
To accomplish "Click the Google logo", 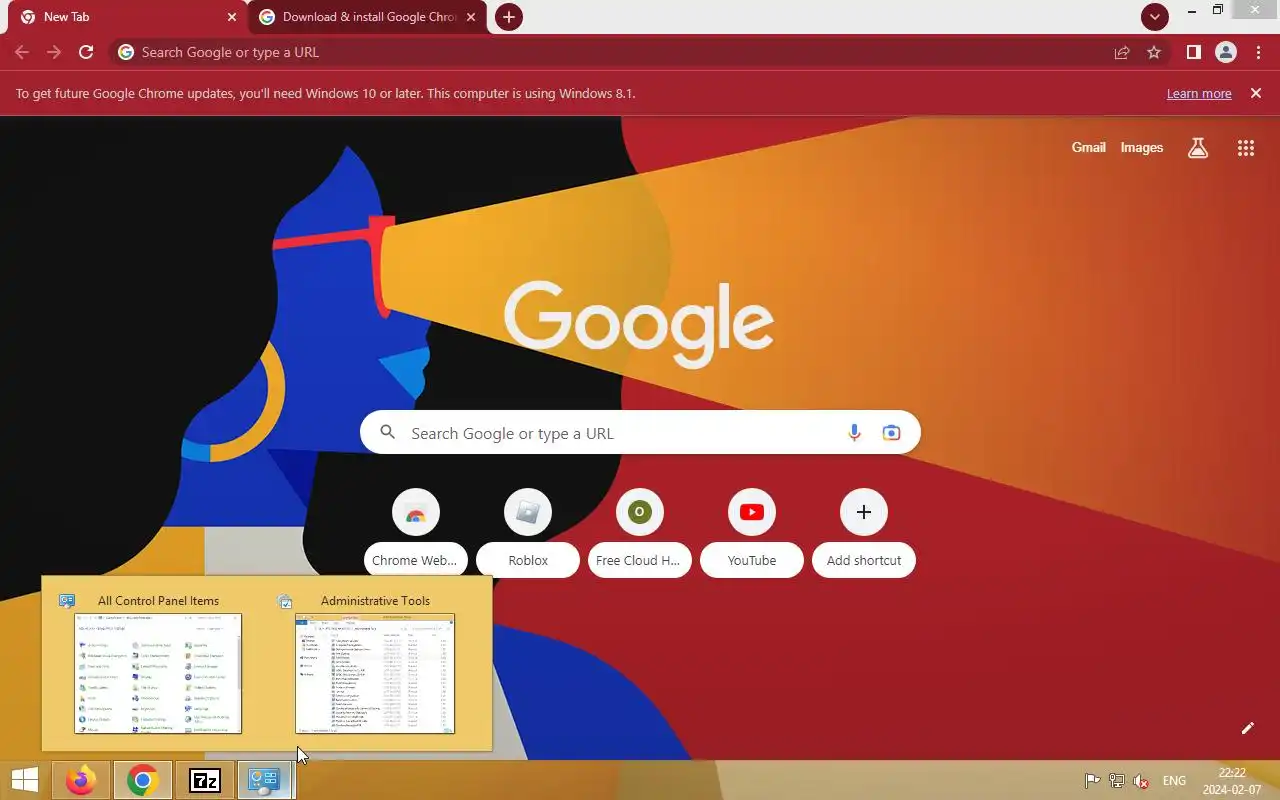I will coord(639,325).
